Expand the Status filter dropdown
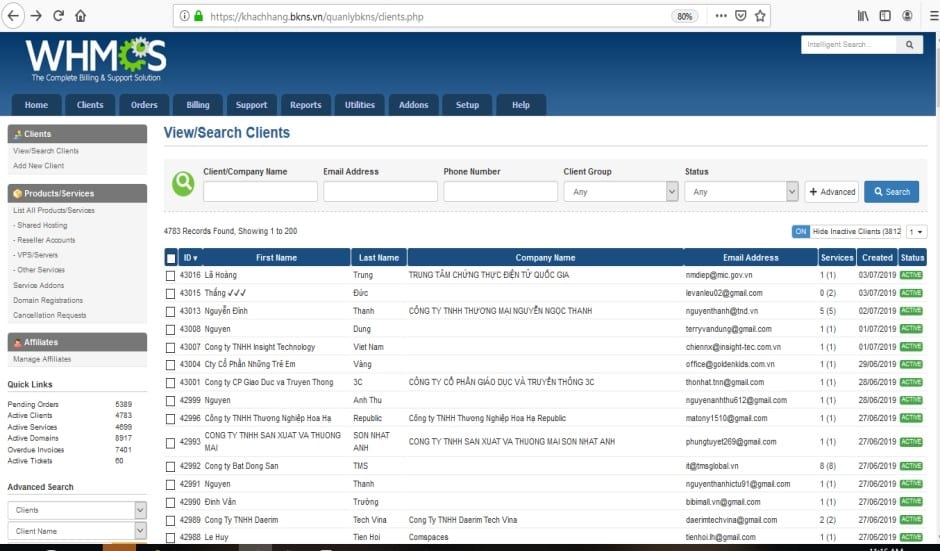Viewport: 940px width, 551px height. (x=741, y=192)
